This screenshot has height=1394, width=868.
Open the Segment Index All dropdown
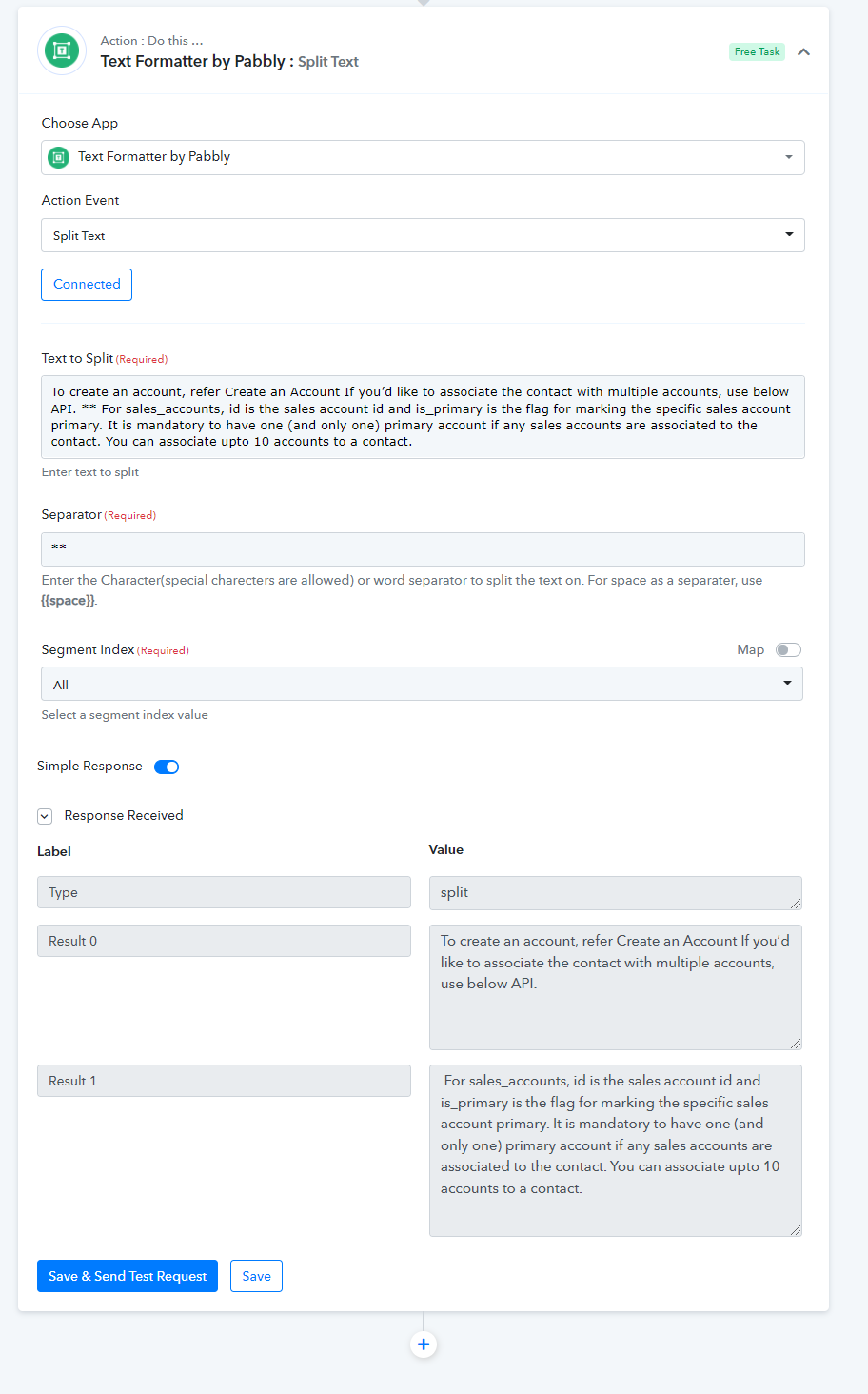[x=422, y=684]
